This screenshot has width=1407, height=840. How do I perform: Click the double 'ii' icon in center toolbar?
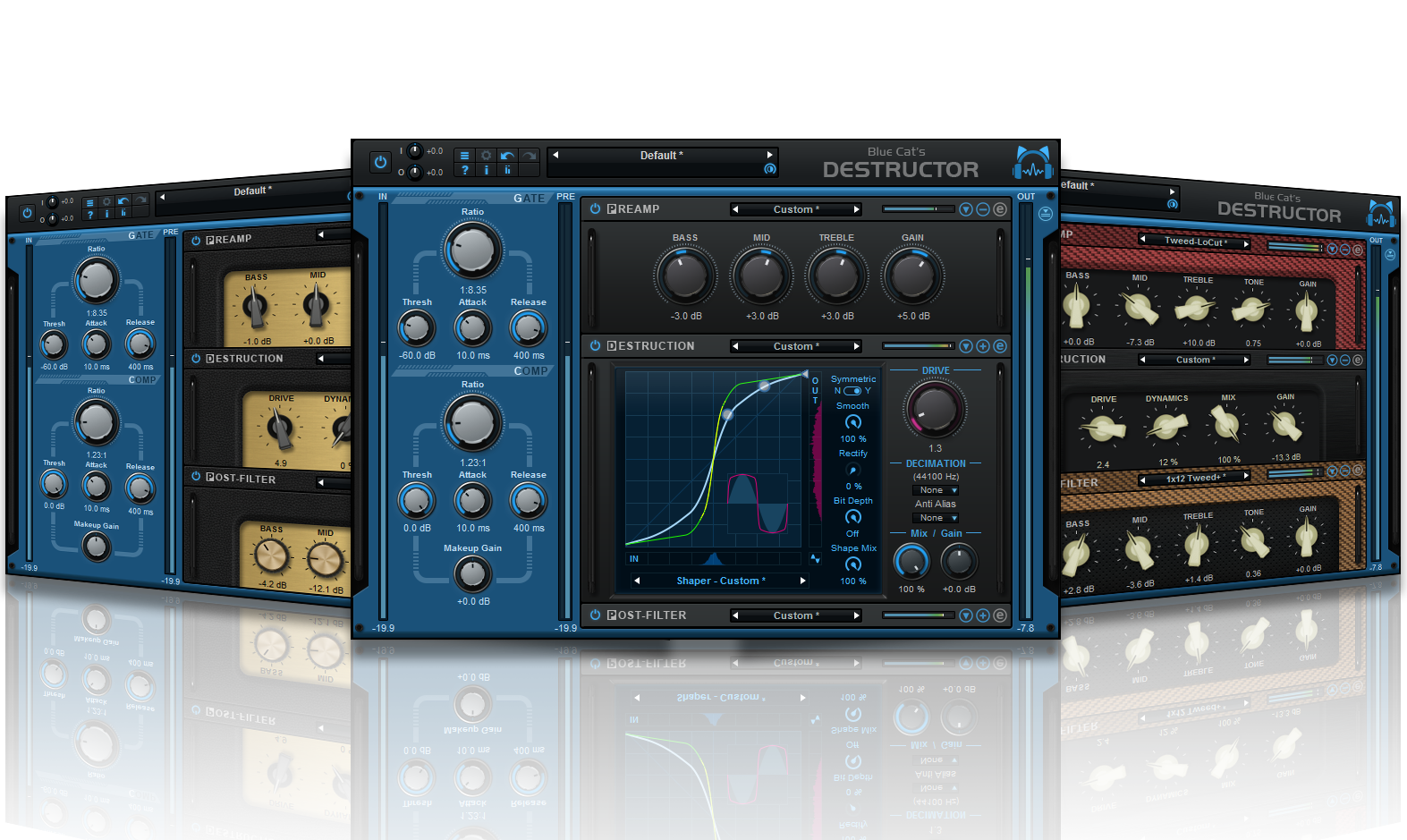[508, 170]
